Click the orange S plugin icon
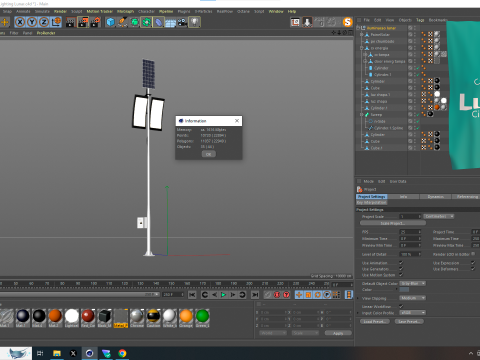Image resolution: width=480 pixels, height=360 pixels. pos(348,22)
